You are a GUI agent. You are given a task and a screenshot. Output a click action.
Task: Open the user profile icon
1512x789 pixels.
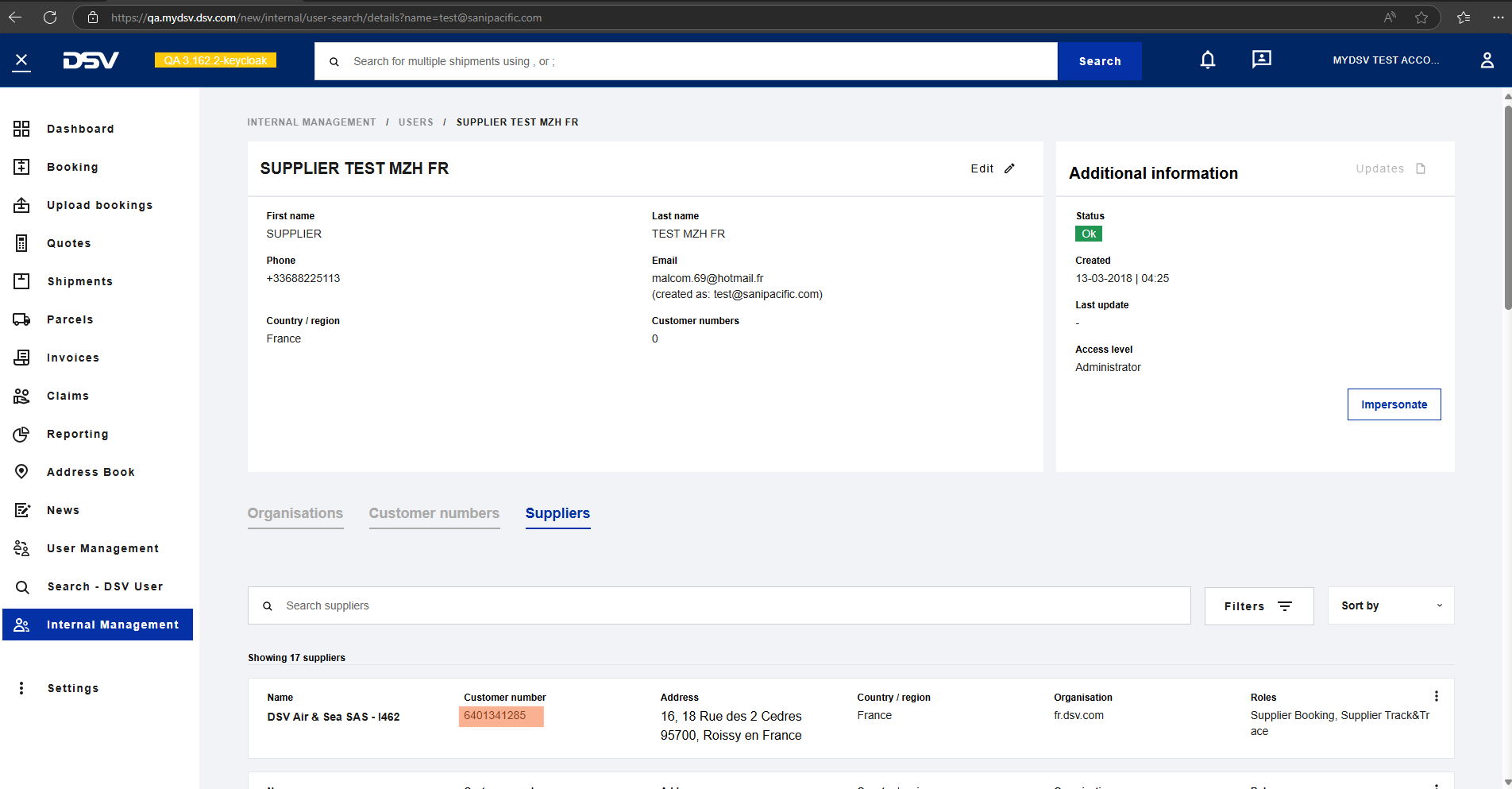click(x=1487, y=60)
